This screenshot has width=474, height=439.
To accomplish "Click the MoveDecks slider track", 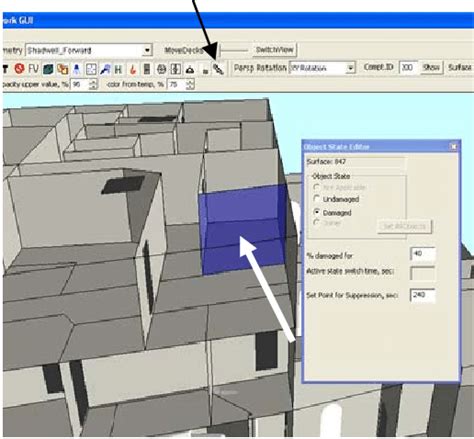I will coord(233,50).
